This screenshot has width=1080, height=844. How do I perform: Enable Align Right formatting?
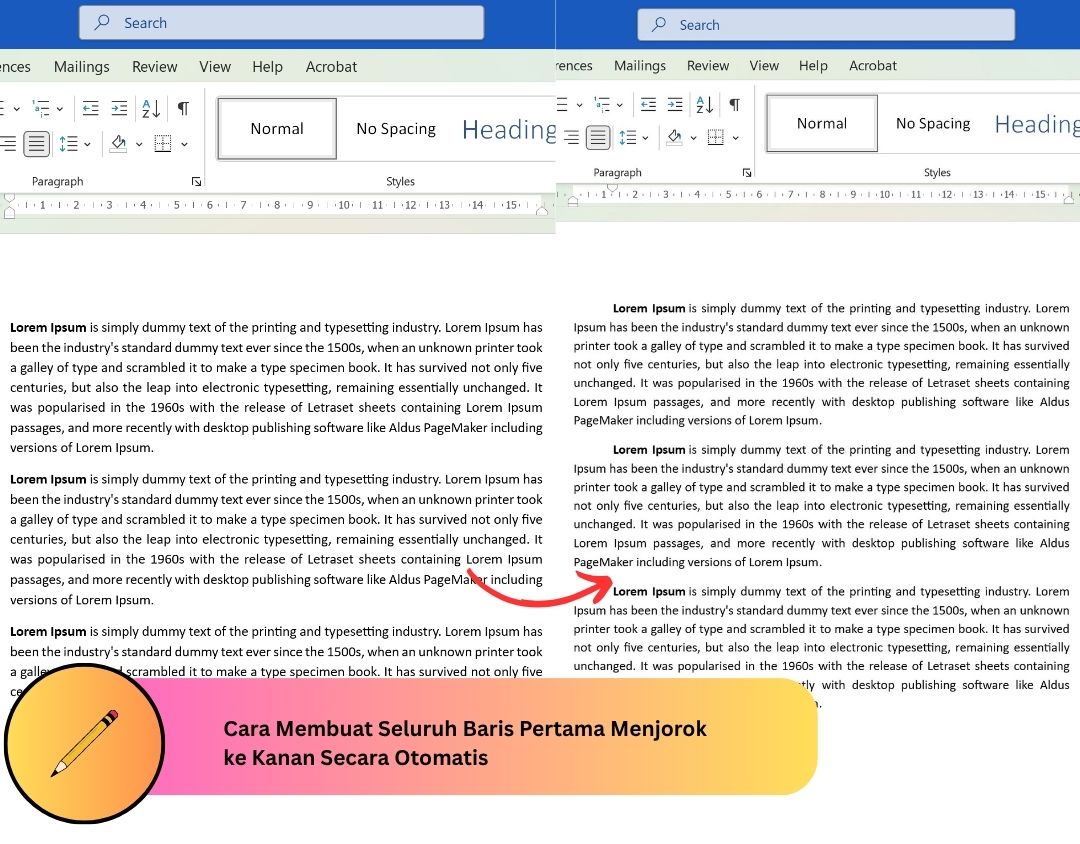coord(6,143)
